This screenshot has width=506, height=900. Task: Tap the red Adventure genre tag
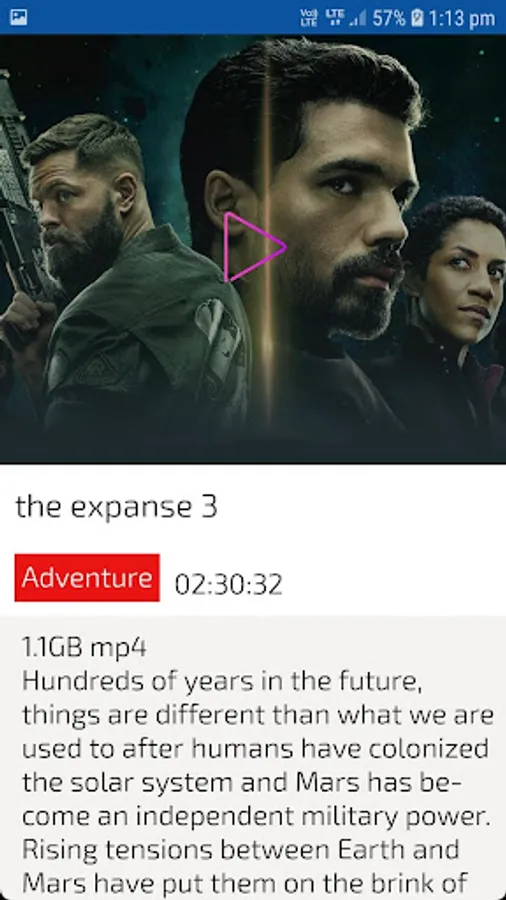point(87,577)
